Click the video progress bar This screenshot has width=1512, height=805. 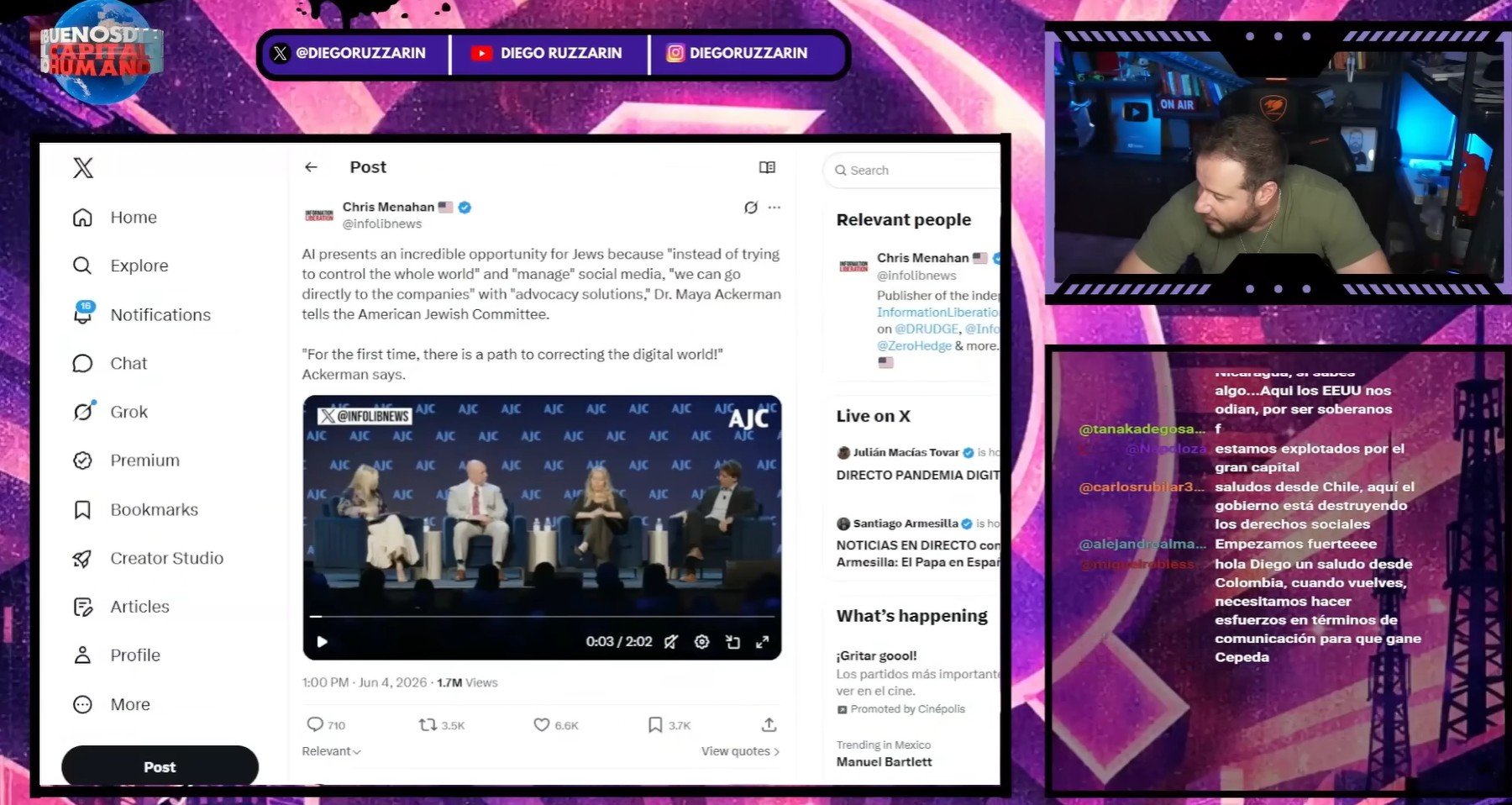tap(542, 617)
